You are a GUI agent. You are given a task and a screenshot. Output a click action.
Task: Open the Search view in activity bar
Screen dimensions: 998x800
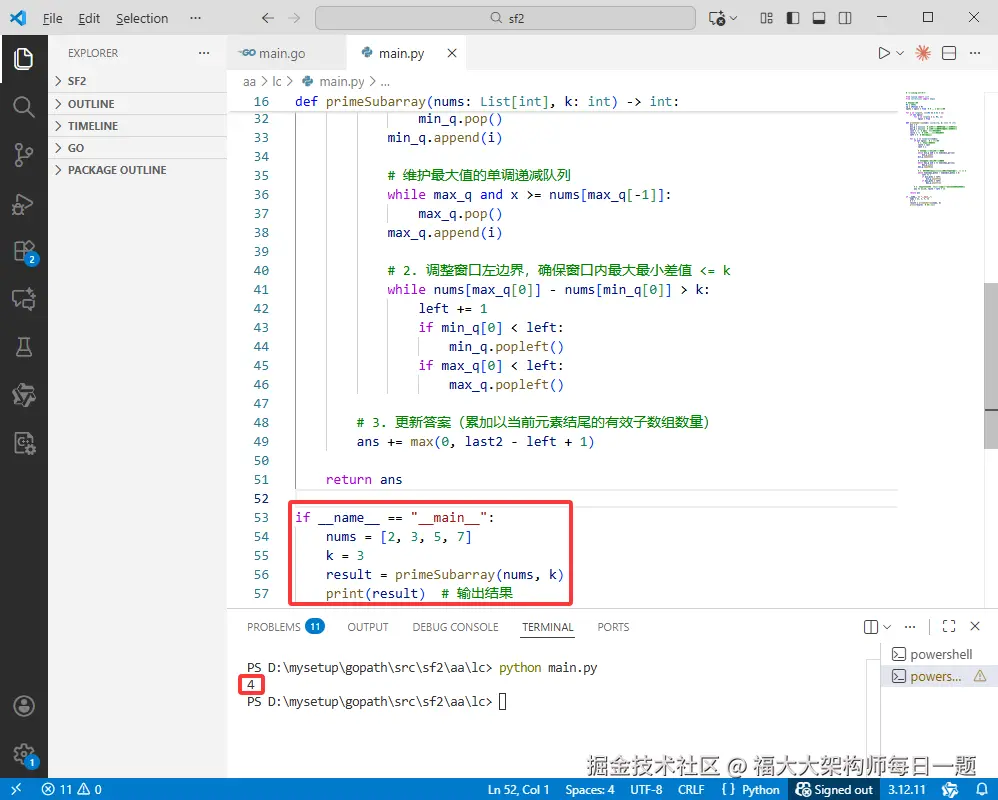pos(24,107)
